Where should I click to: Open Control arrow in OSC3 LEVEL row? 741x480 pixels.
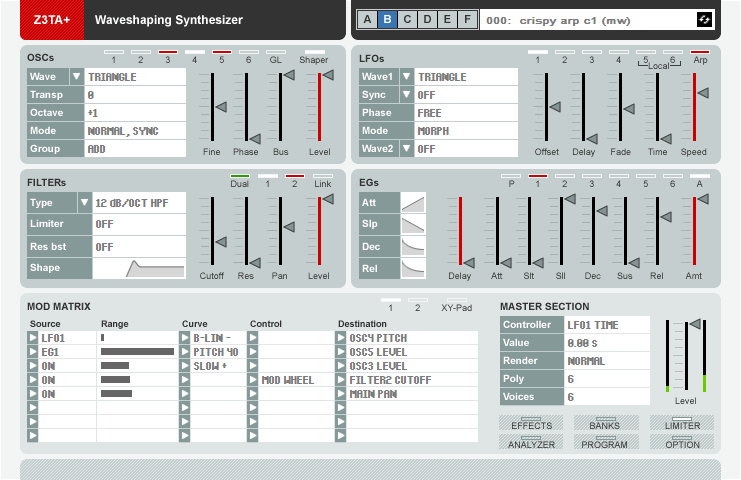point(253,366)
